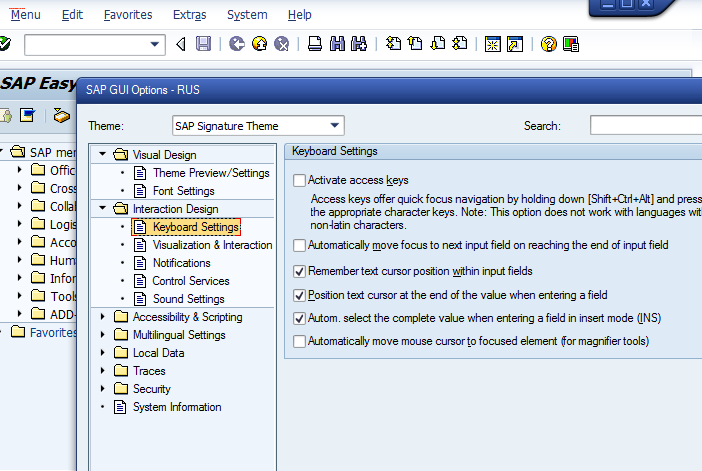Viewport: 702px width, 471px height.
Task: Open the Favorites menu
Action: tap(128, 15)
